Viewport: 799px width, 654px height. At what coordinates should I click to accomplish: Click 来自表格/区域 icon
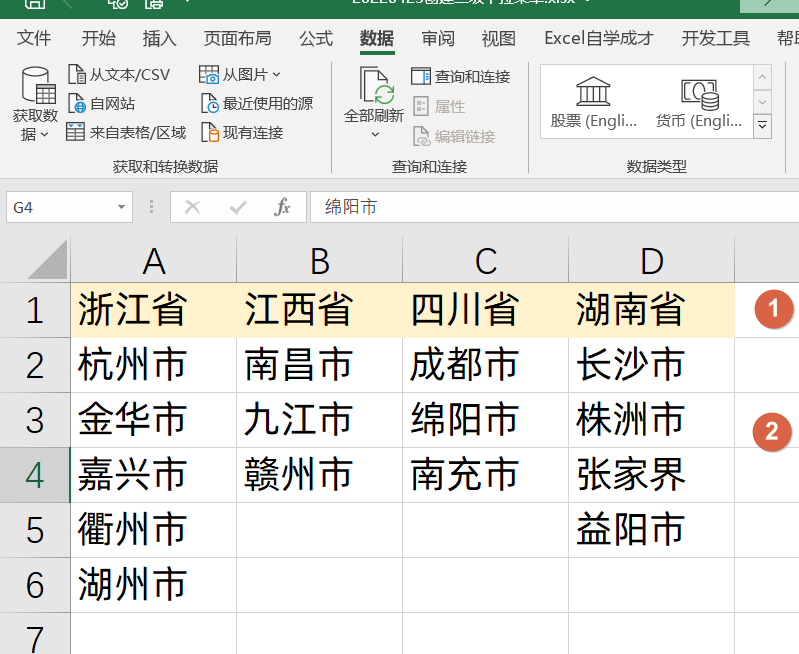(x=75, y=133)
